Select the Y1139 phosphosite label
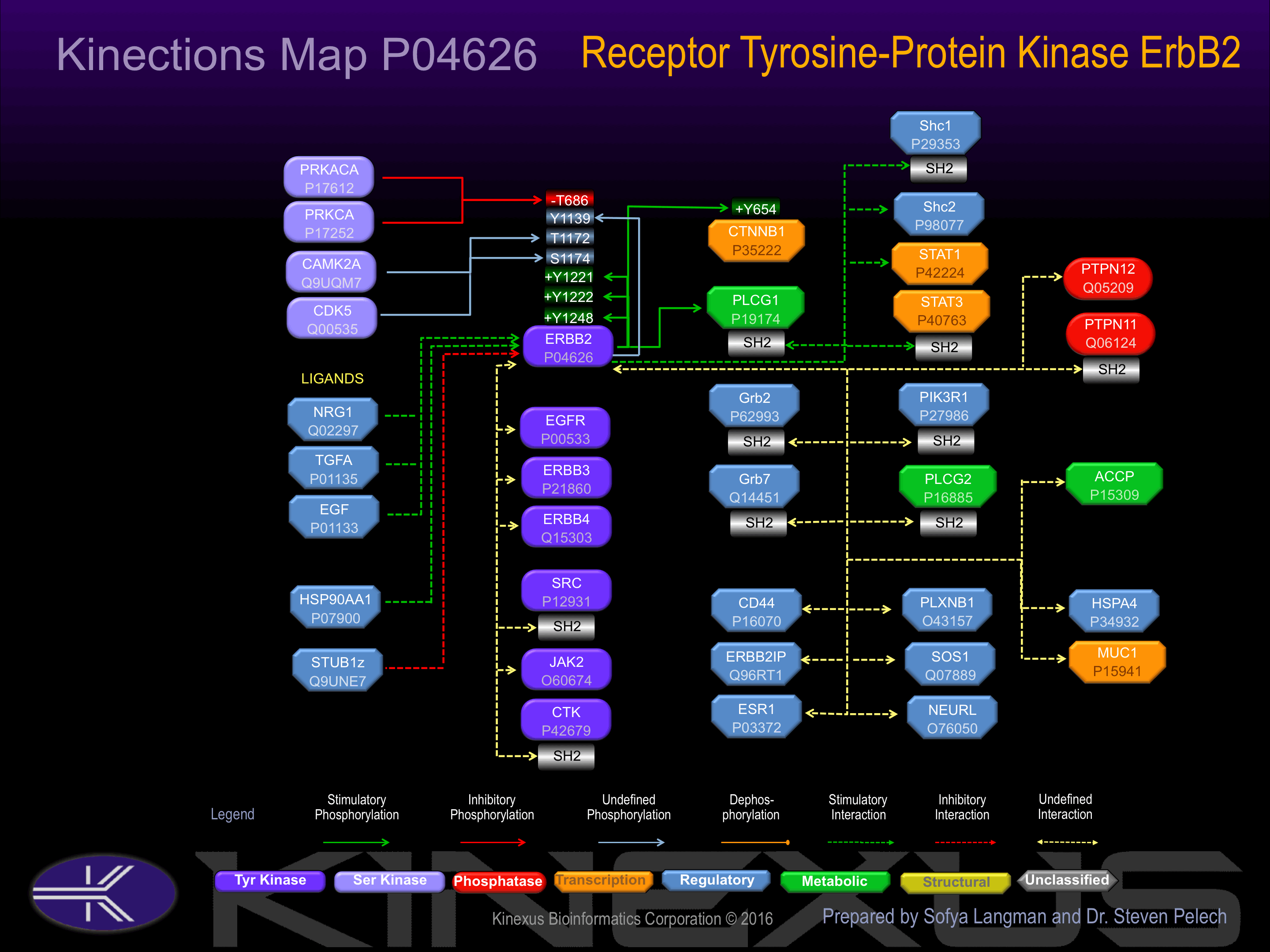The width and height of the screenshot is (1270, 952). click(x=570, y=218)
